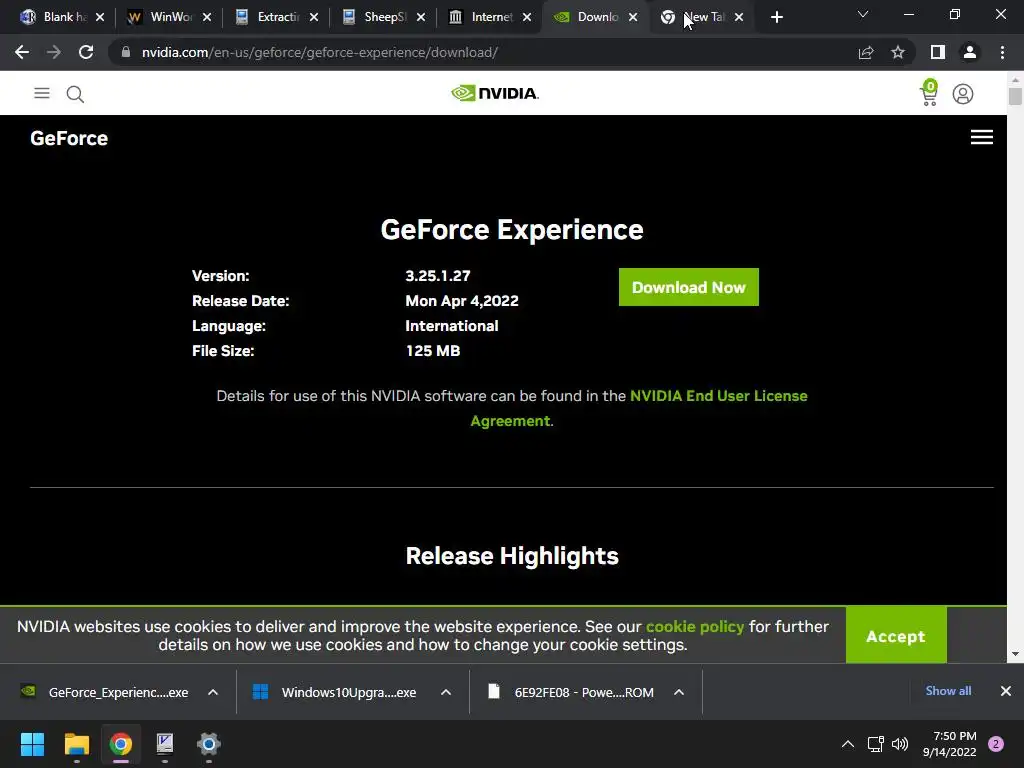The height and width of the screenshot is (768, 1024).
Task: Click the Release Highlights heading
Action: tap(512, 556)
